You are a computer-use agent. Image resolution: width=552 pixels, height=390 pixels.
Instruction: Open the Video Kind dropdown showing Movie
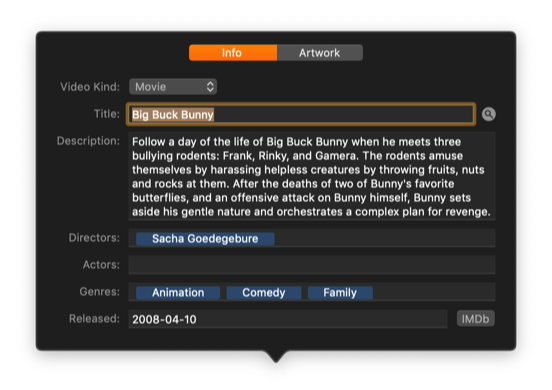click(x=173, y=87)
